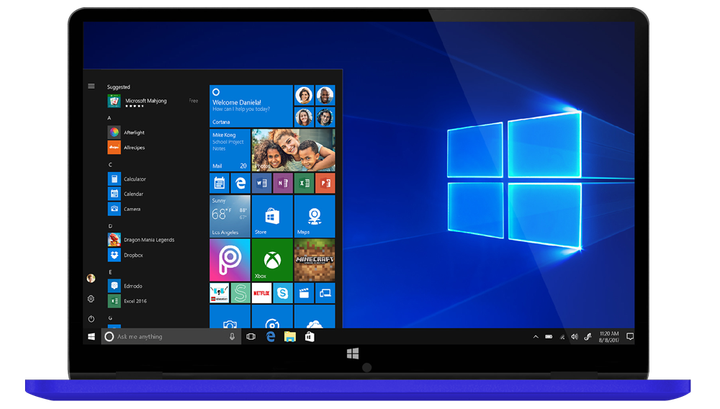The width and height of the screenshot is (720, 409).
Task: Click the Ask me anything search box
Action: (x=171, y=336)
